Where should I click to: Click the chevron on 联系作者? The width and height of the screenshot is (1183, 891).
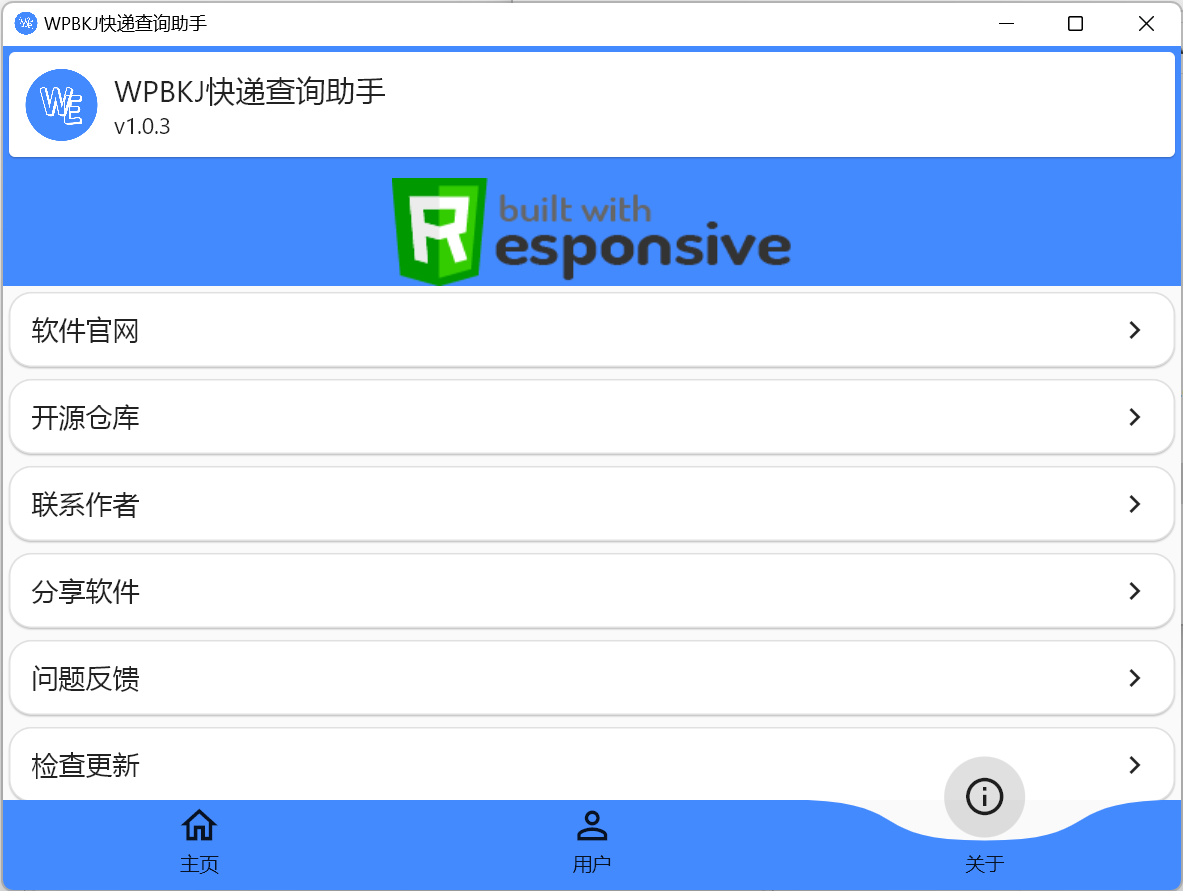point(1135,504)
